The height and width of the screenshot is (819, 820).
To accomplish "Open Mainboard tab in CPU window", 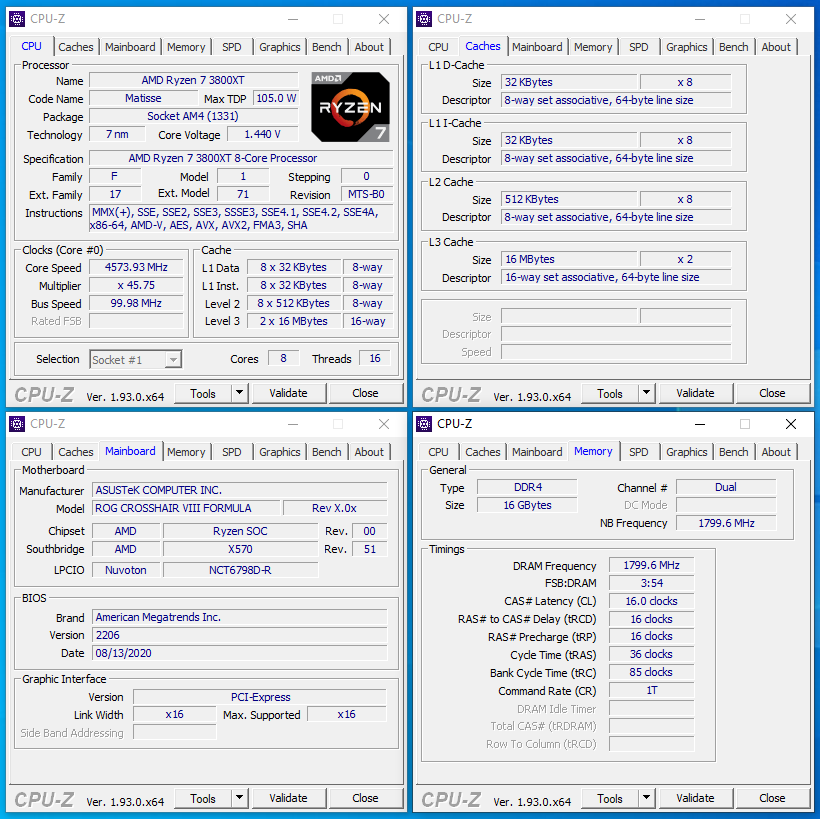I will (x=130, y=47).
